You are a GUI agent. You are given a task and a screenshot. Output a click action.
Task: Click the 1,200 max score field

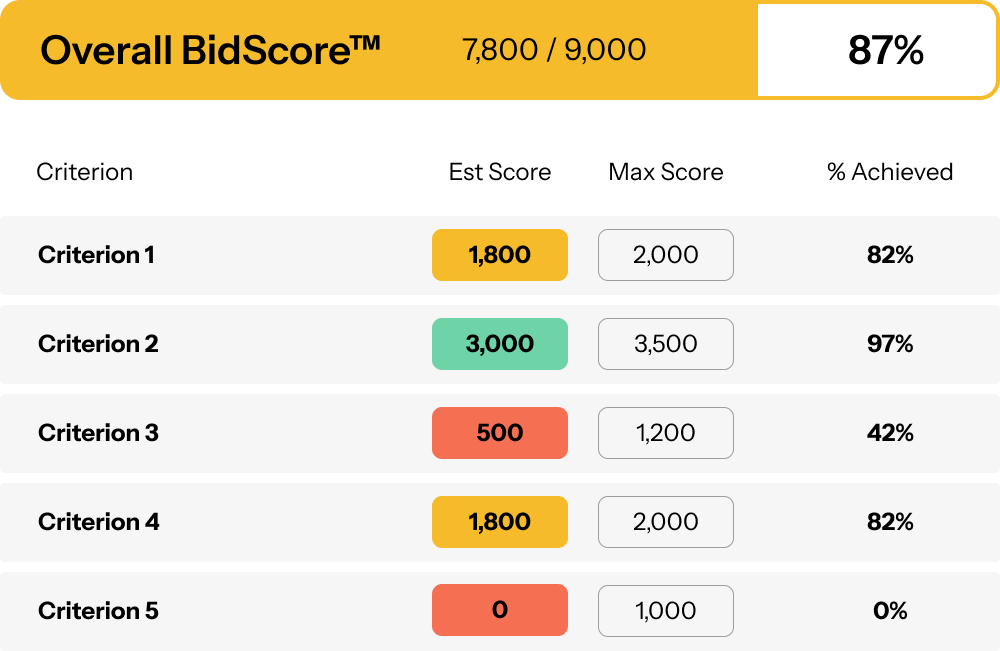coord(666,433)
